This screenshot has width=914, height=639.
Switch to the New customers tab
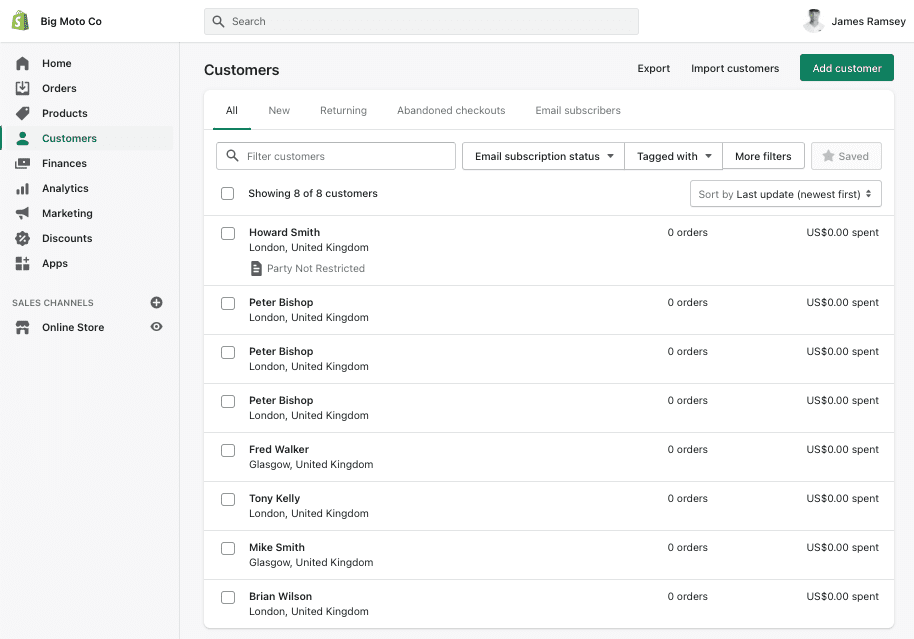tap(279, 110)
